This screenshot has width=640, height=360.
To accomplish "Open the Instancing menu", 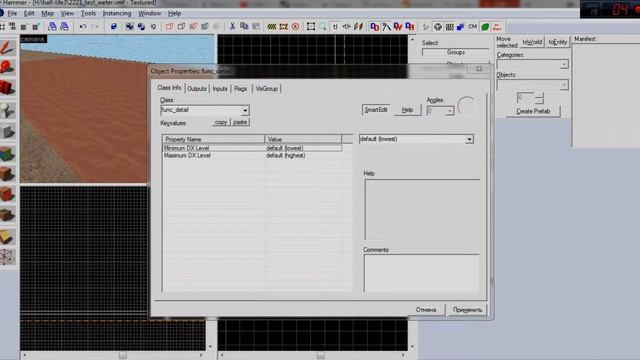I will (117, 13).
